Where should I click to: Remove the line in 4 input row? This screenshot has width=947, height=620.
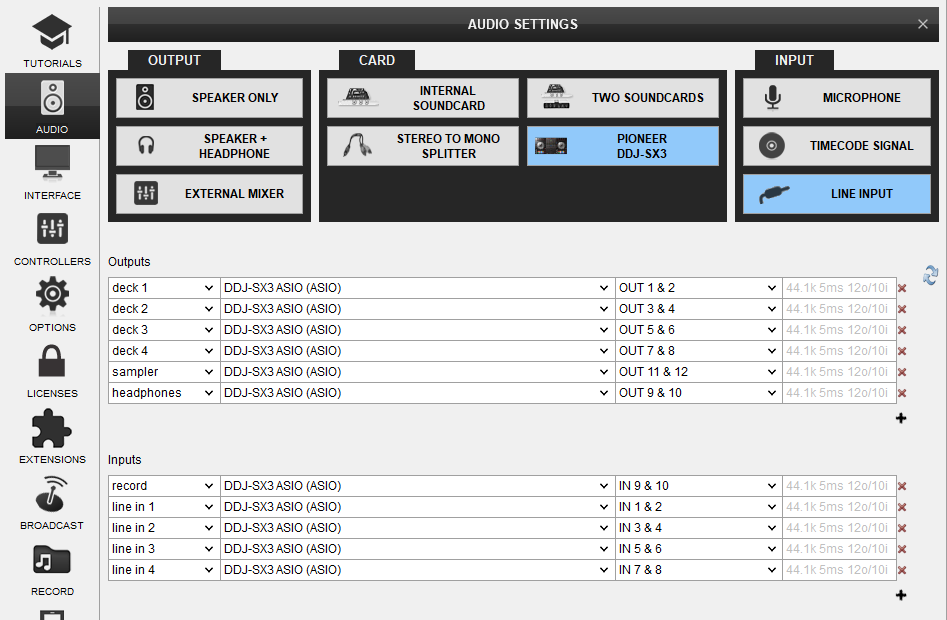[x=902, y=570]
